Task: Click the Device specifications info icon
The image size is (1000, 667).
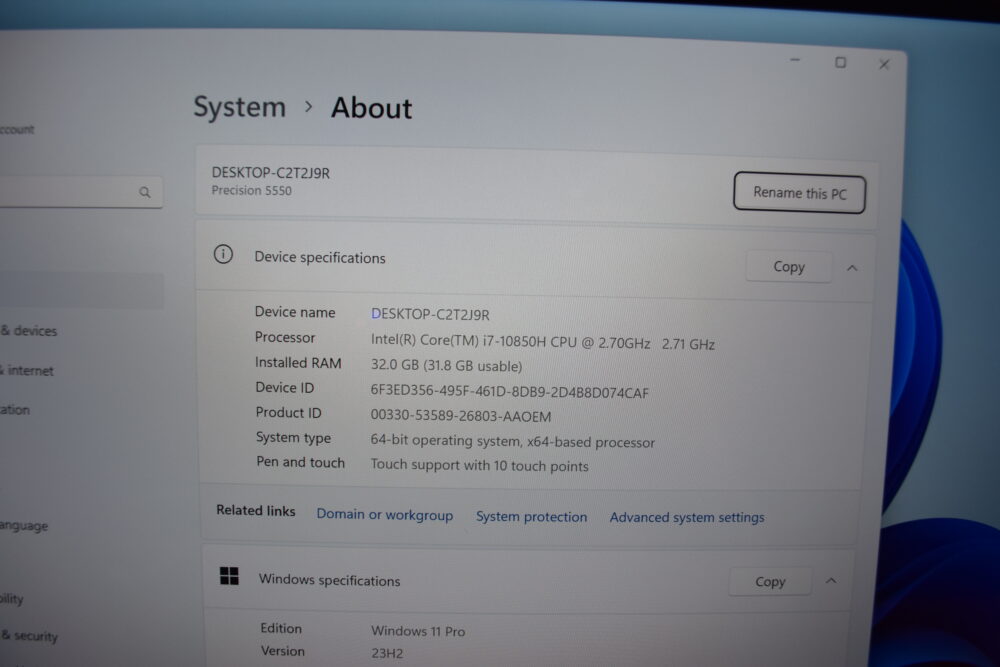Action: click(x=223, y=254)
